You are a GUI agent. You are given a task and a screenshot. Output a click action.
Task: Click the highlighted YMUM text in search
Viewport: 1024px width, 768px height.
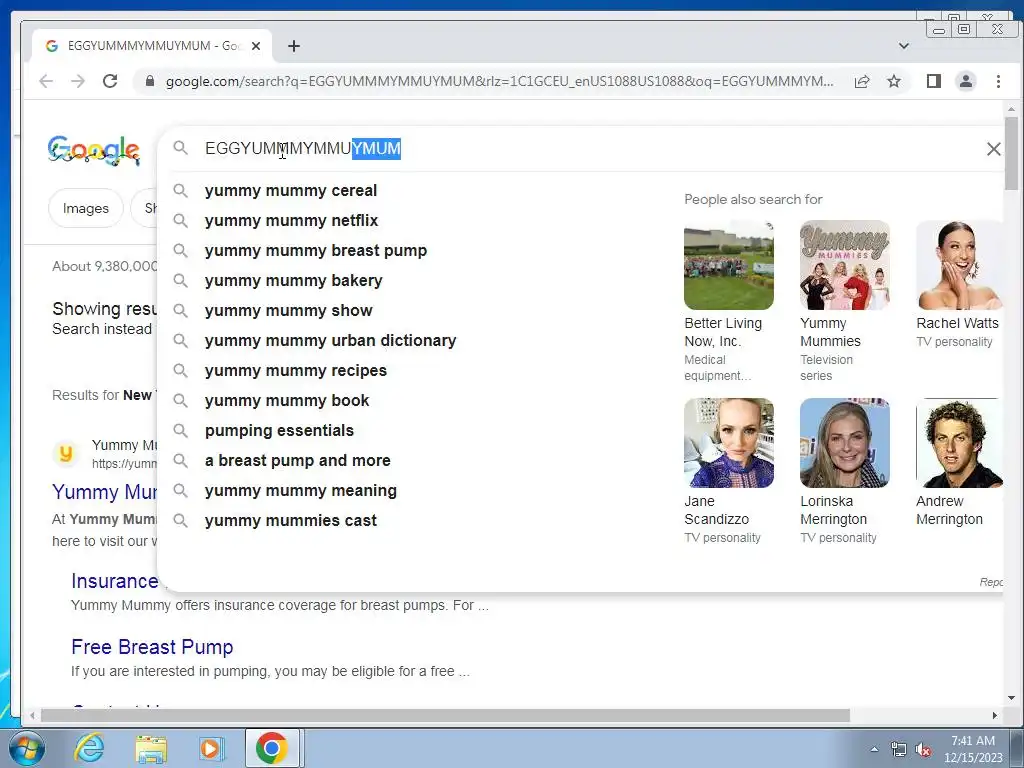coord(376,149)
